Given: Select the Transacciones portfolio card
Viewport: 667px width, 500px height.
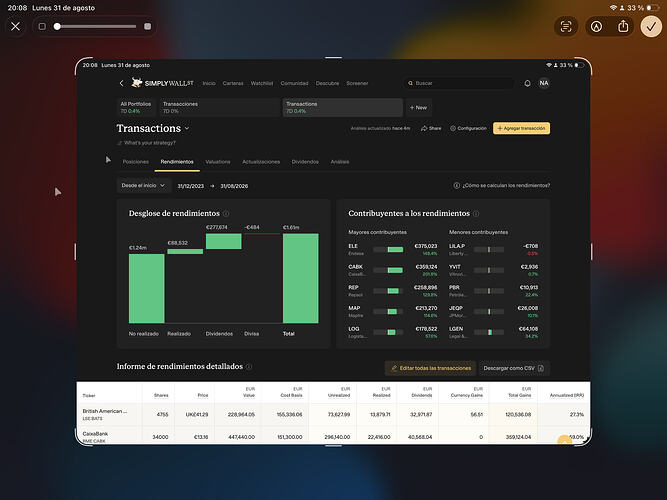Looking at the screenshot, I should coord(220,107).
